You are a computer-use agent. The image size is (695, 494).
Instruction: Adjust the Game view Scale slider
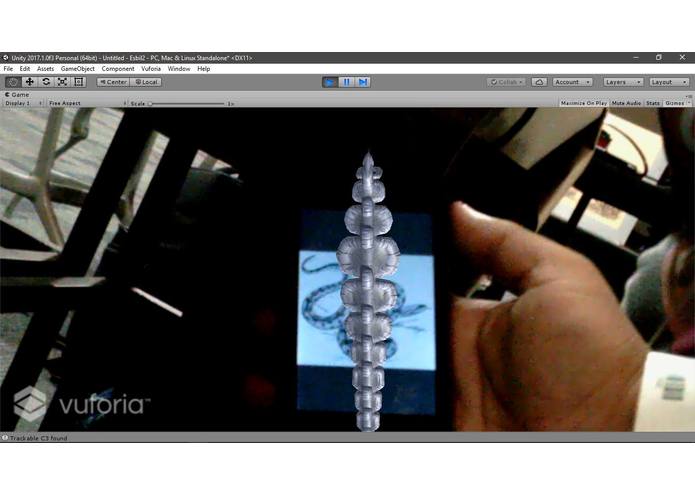(x=187, y=104)
